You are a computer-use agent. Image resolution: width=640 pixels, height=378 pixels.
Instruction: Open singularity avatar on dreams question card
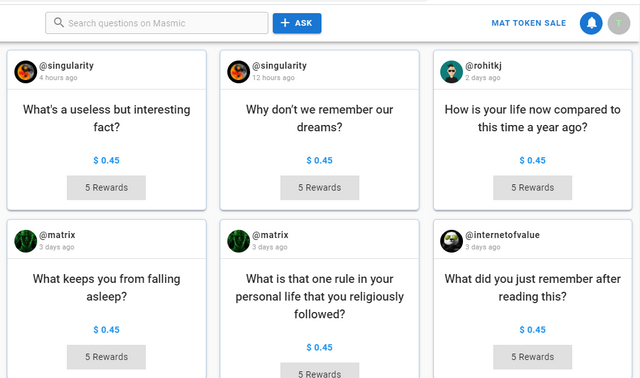[239, 72]
